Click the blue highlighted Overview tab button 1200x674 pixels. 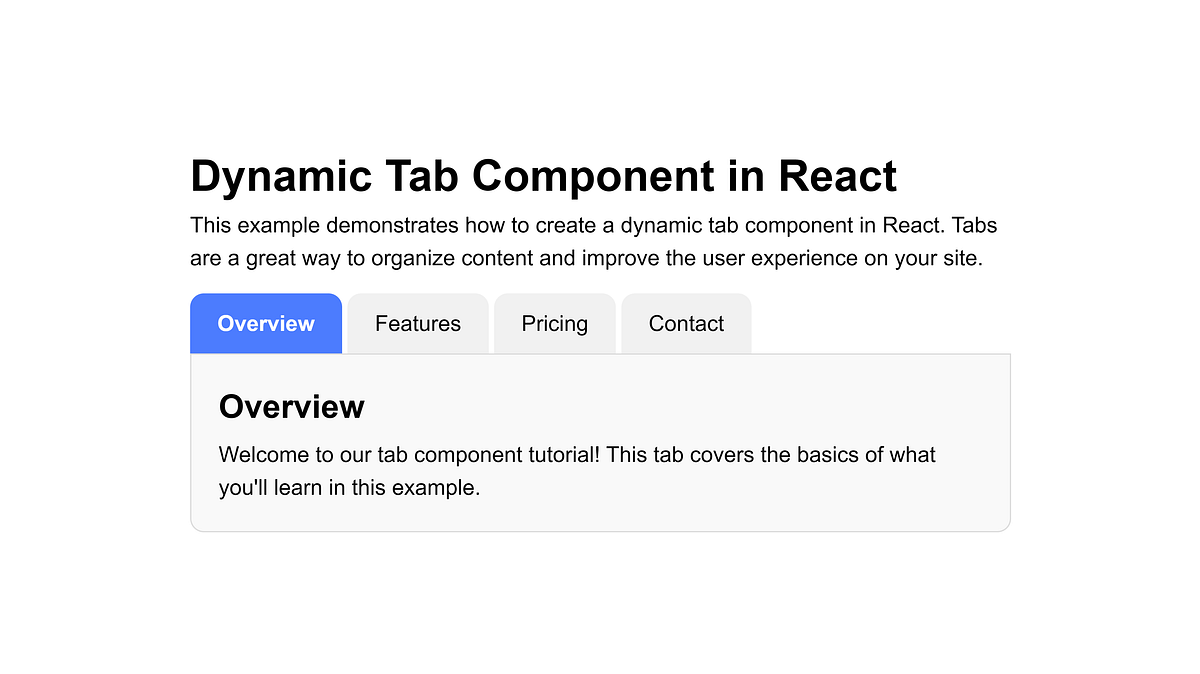click(266, 323)
